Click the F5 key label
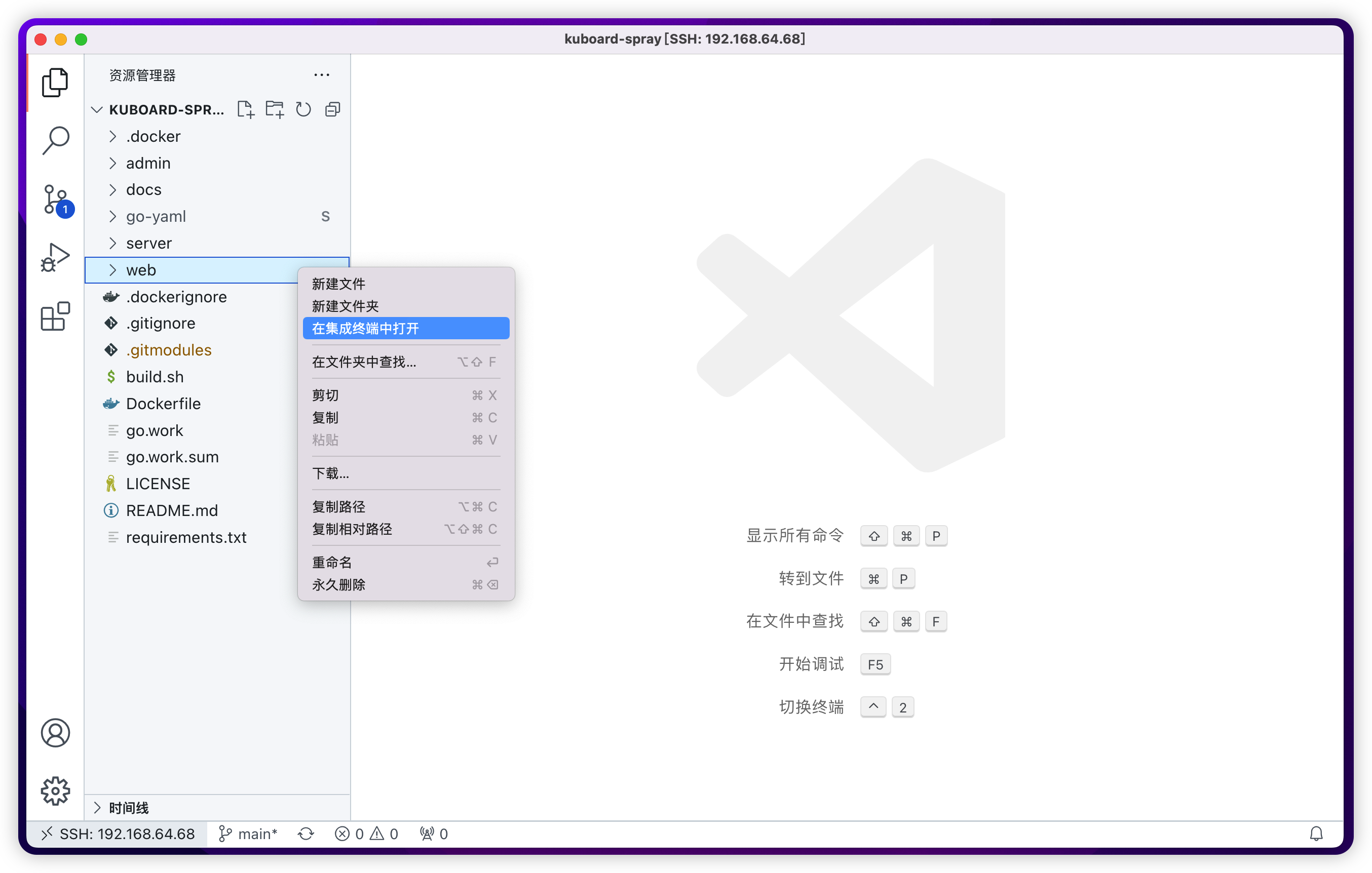 [875, 664]
